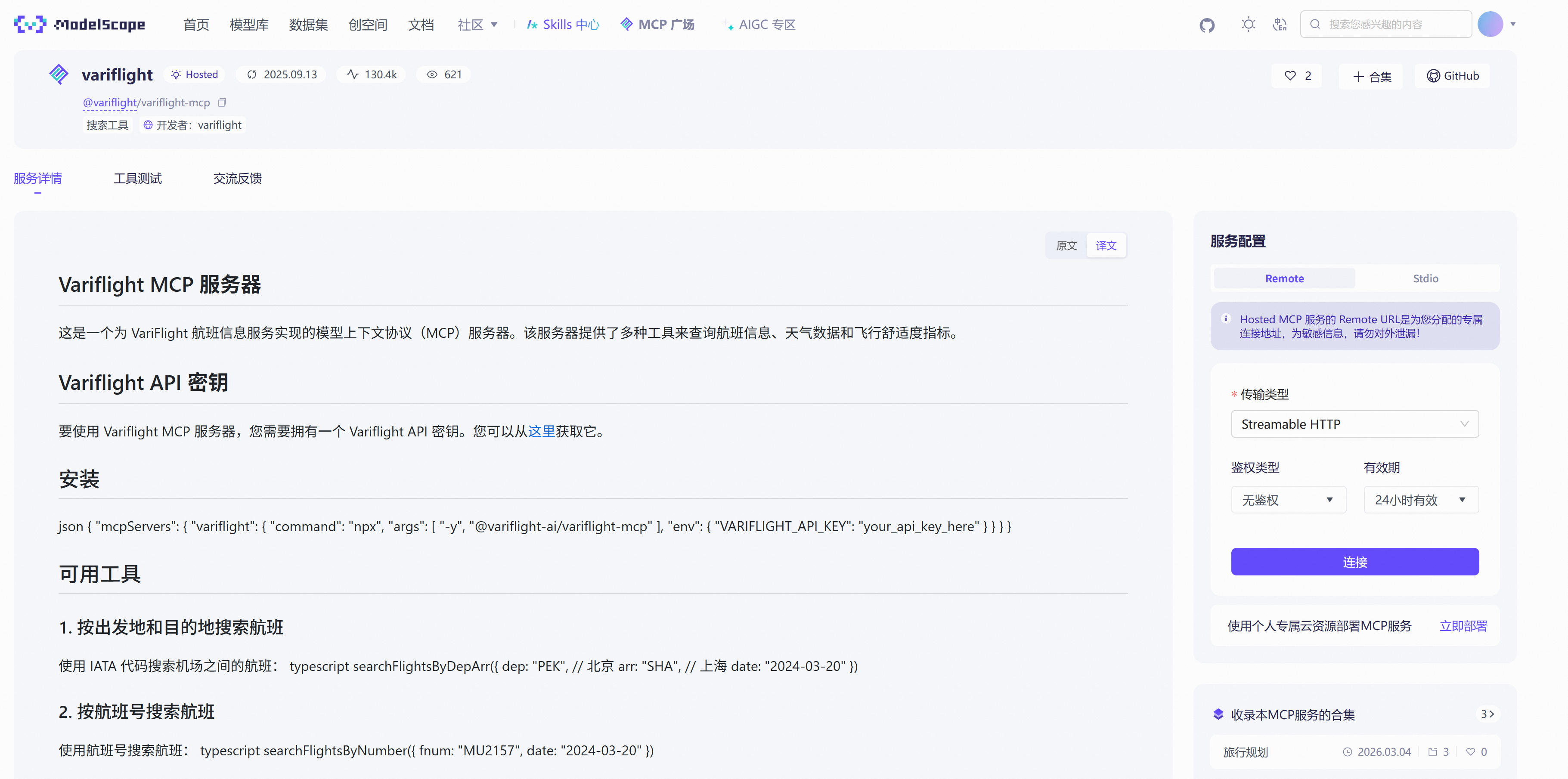This screenshot has width=1568, height=779.
Task: Open the 交流反馈 tab
Action: pyautogui.click(x=237, y=178)
